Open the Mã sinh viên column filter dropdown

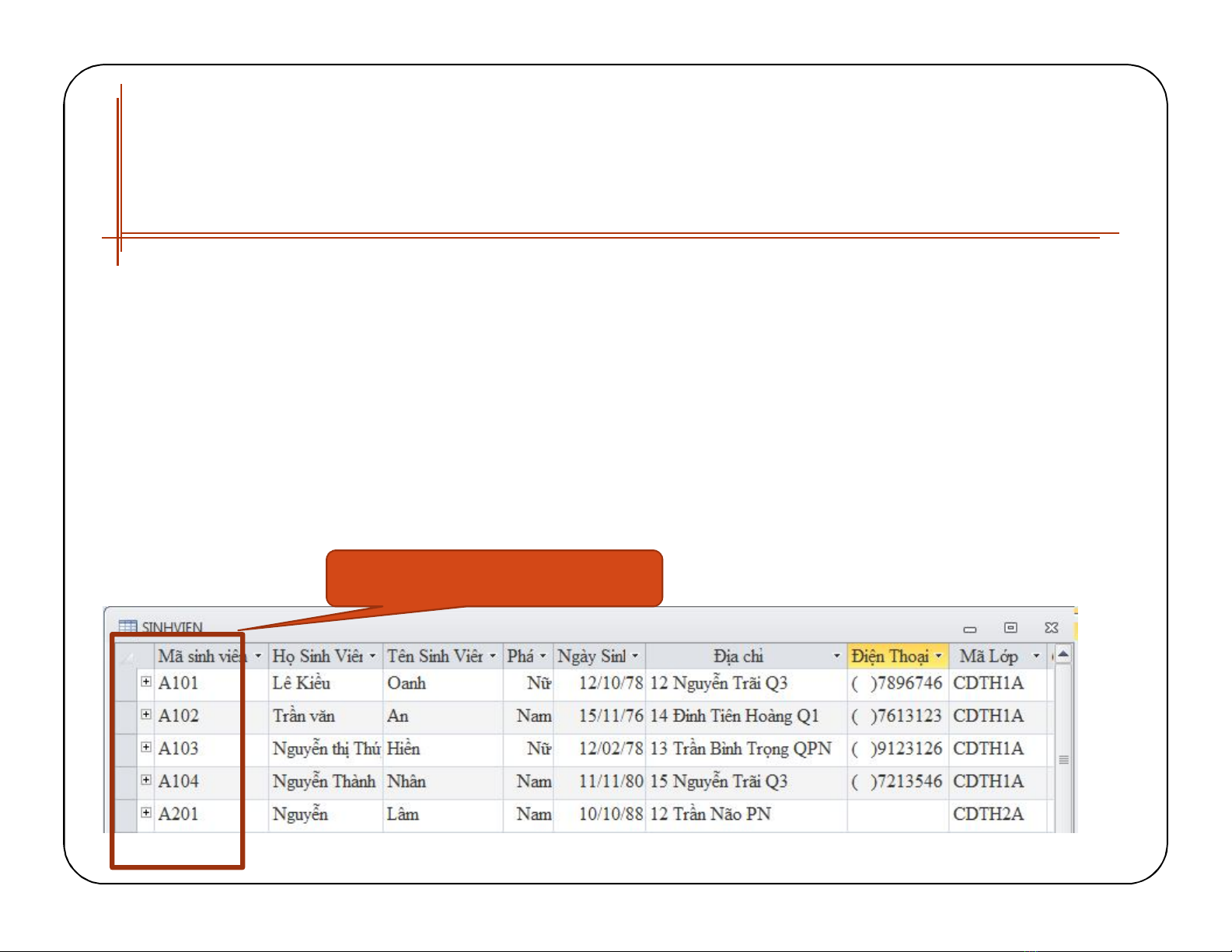pos(258,657)
